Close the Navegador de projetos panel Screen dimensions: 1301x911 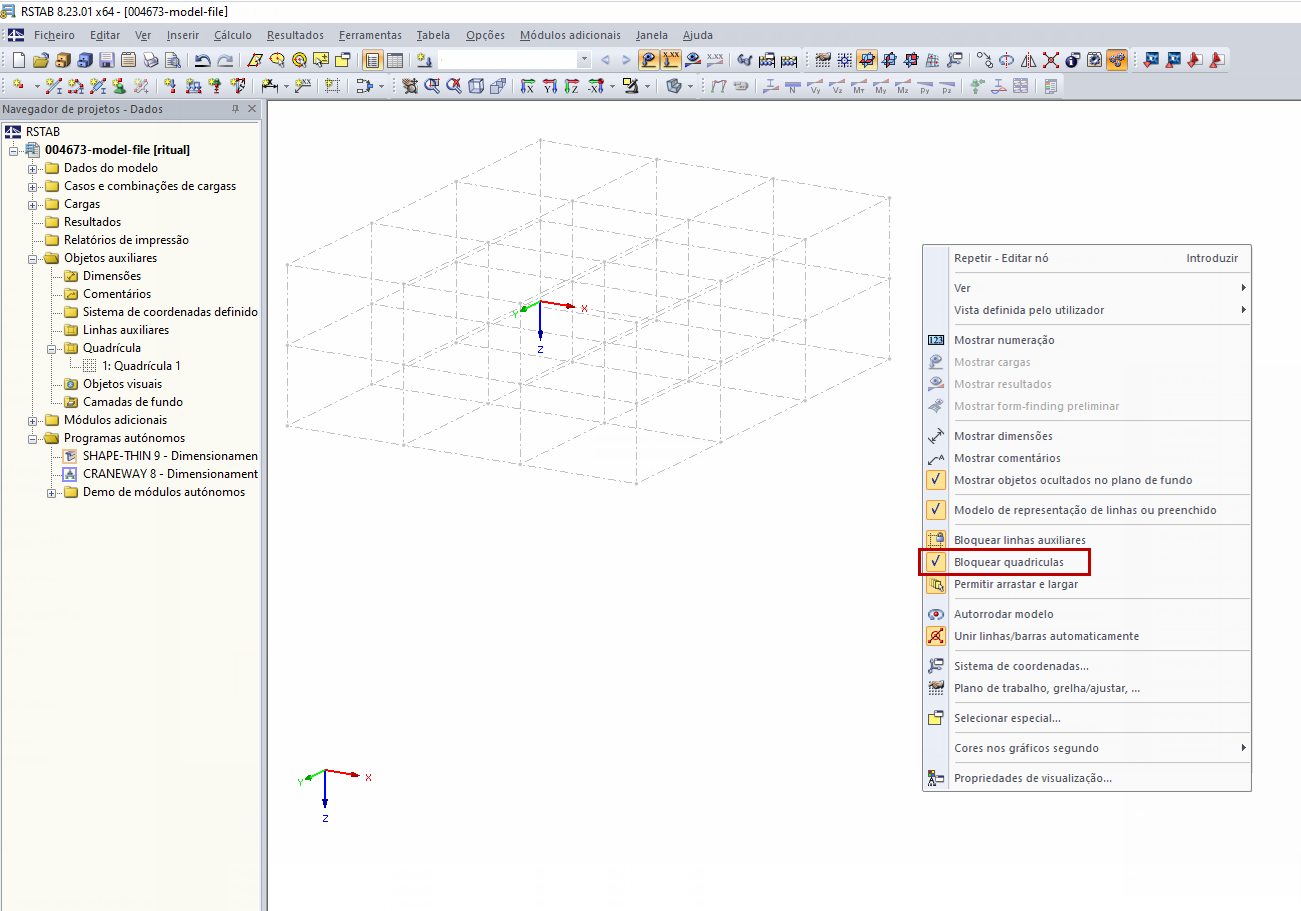click(x=252, y=109)
